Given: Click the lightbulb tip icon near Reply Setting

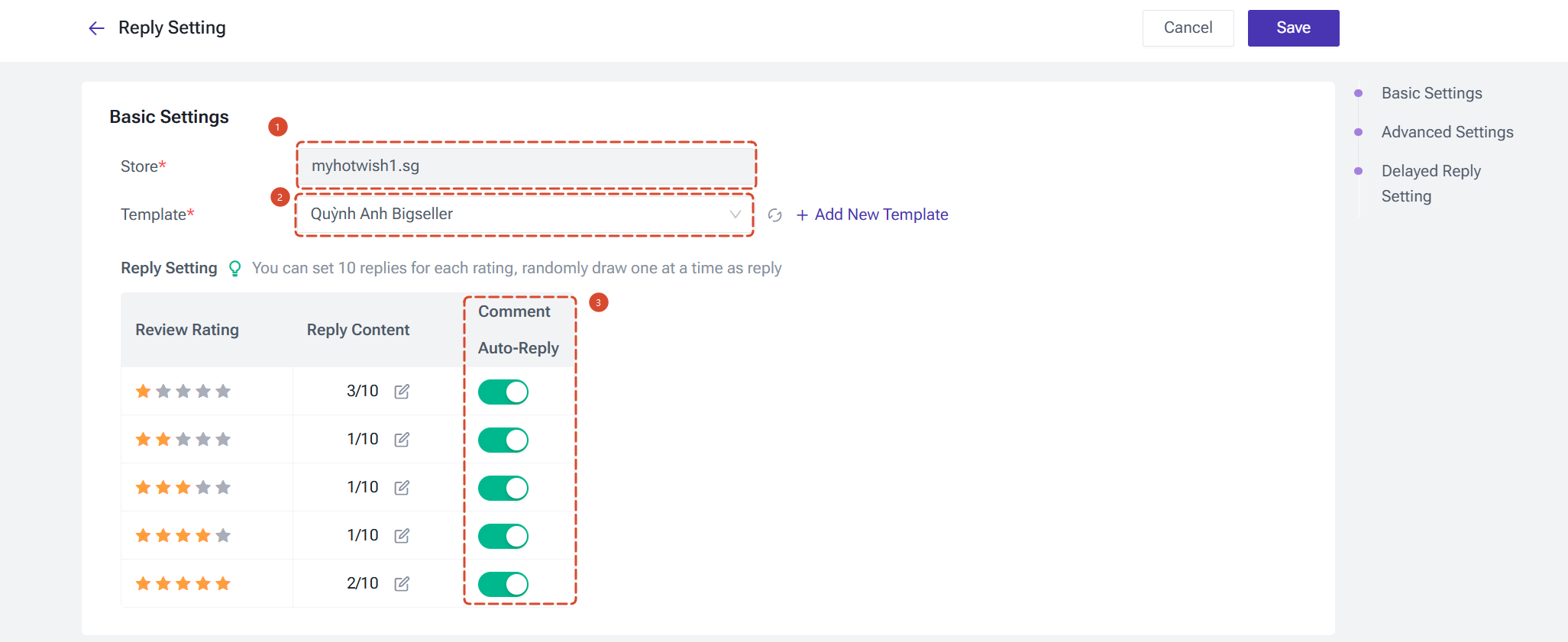Looking at the screenshot, I should coord(235,269).
